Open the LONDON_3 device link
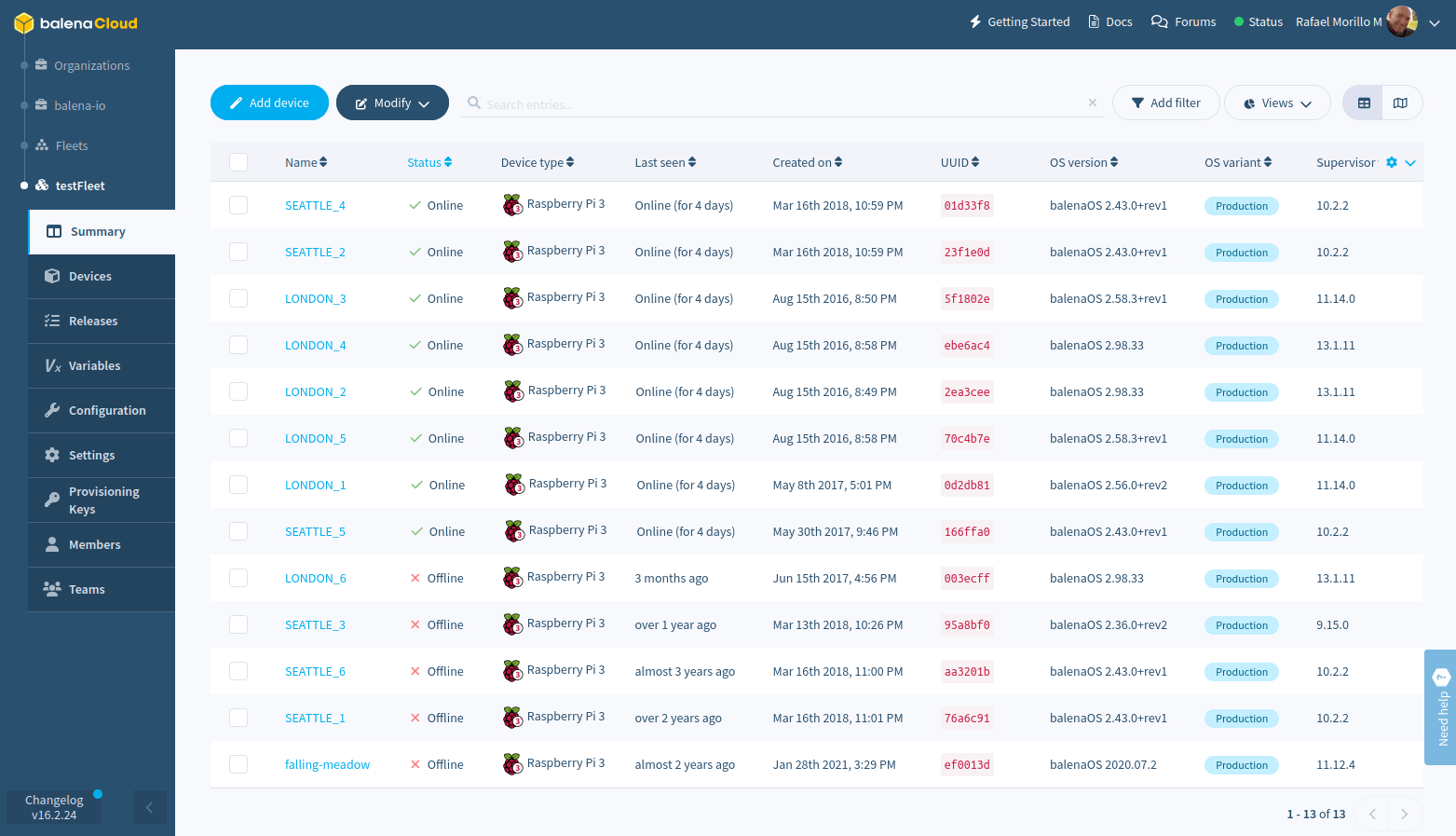Screen dimensions: 1456x836 [316, 298]
